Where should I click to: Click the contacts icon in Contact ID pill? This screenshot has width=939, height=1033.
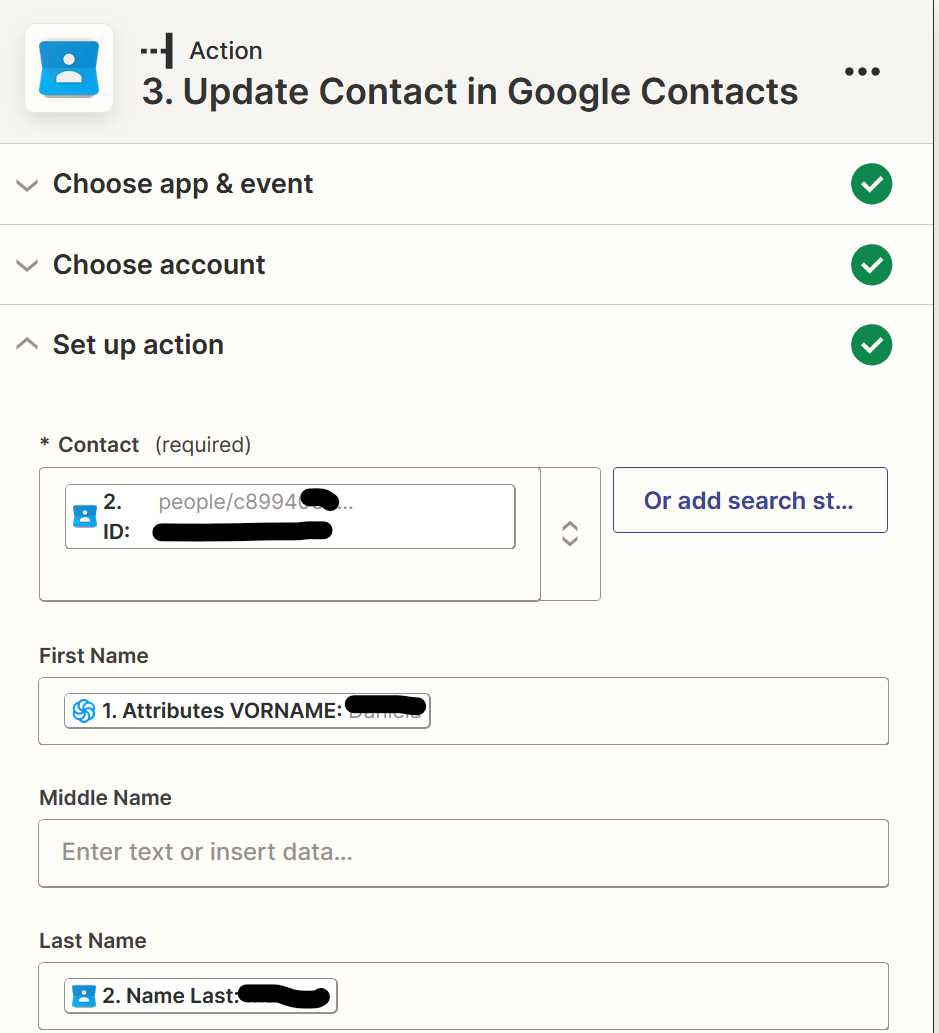point(84,516)
